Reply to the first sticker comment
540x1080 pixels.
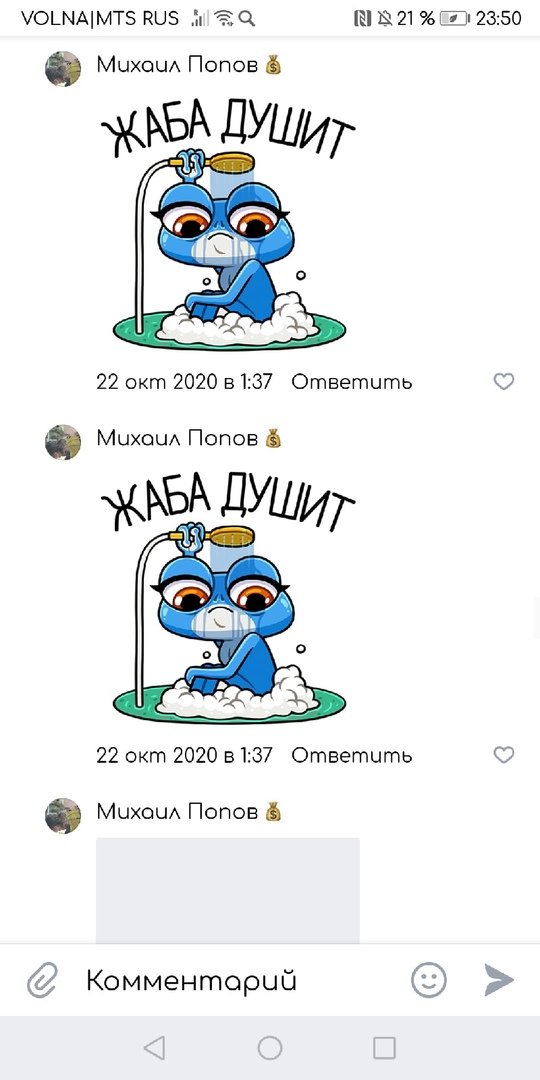coord(352,382)
